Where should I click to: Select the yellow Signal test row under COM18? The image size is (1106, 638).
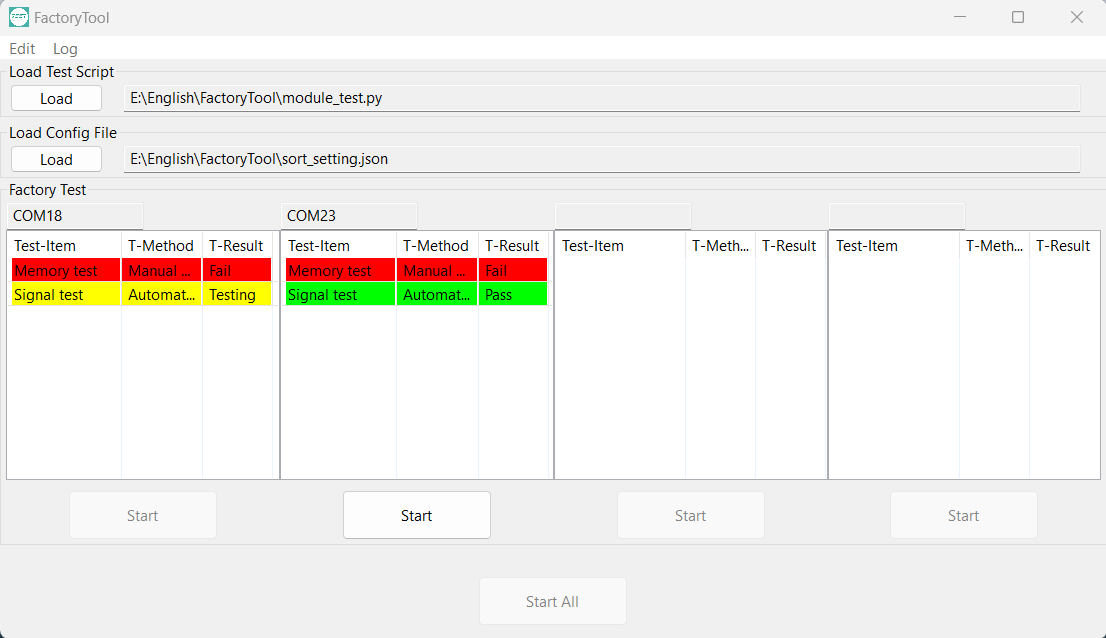click(x=65, y=295)
